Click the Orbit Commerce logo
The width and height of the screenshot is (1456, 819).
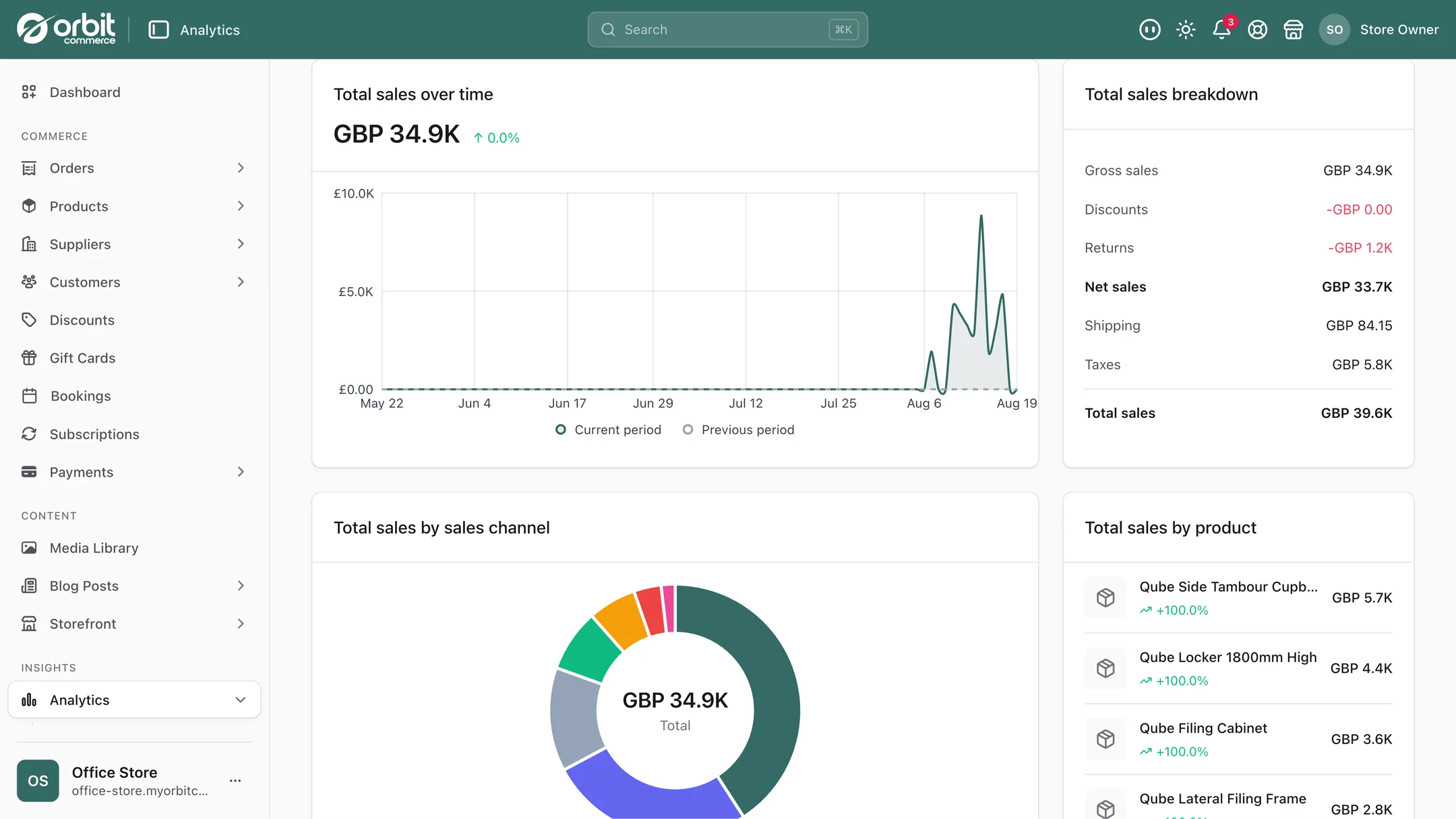(66, 29)
